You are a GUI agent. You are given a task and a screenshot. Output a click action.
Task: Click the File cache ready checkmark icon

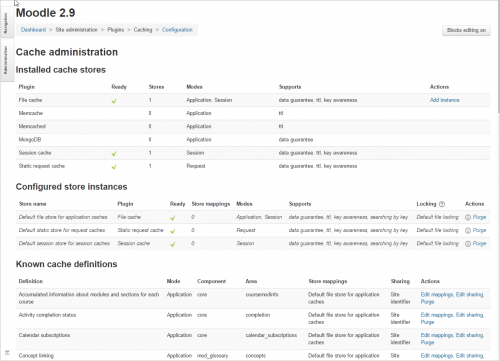tap(114, 101)
